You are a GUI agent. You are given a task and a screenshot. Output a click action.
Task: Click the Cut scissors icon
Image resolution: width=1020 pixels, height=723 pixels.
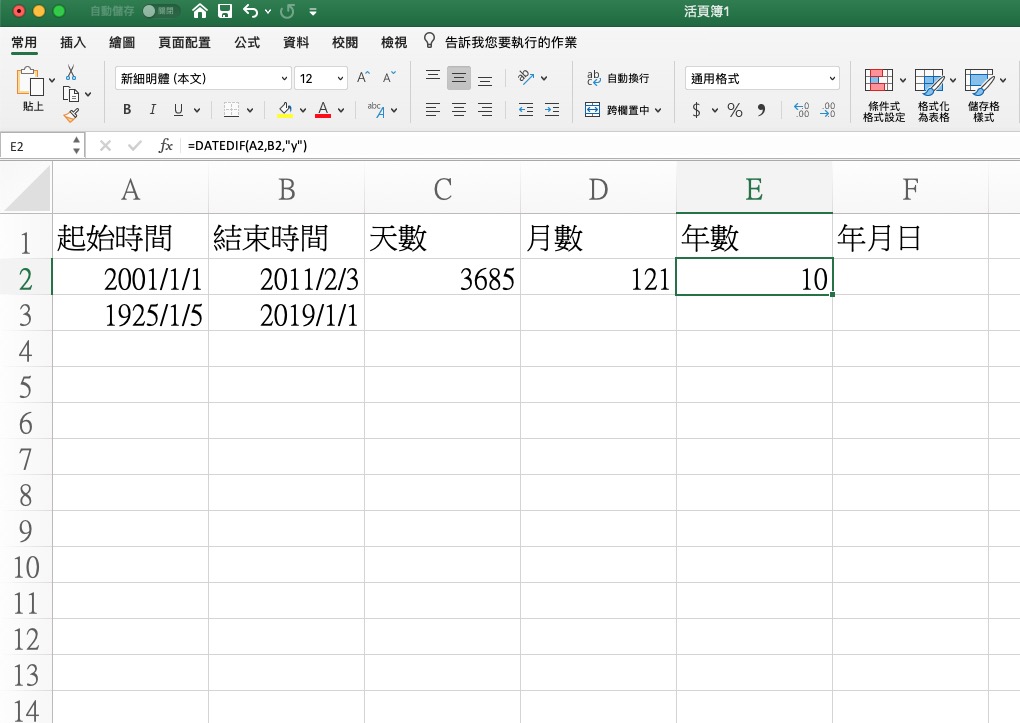click(71, 73)
